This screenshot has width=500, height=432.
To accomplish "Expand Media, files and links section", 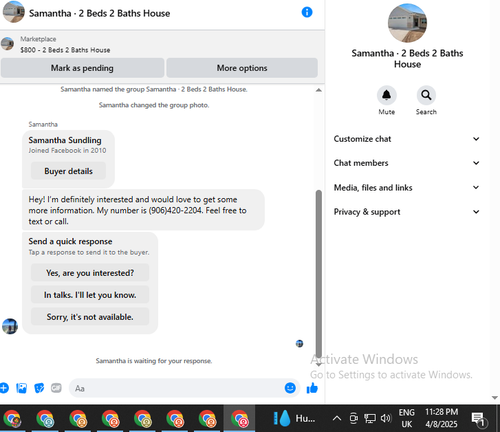I will (407, 188).
